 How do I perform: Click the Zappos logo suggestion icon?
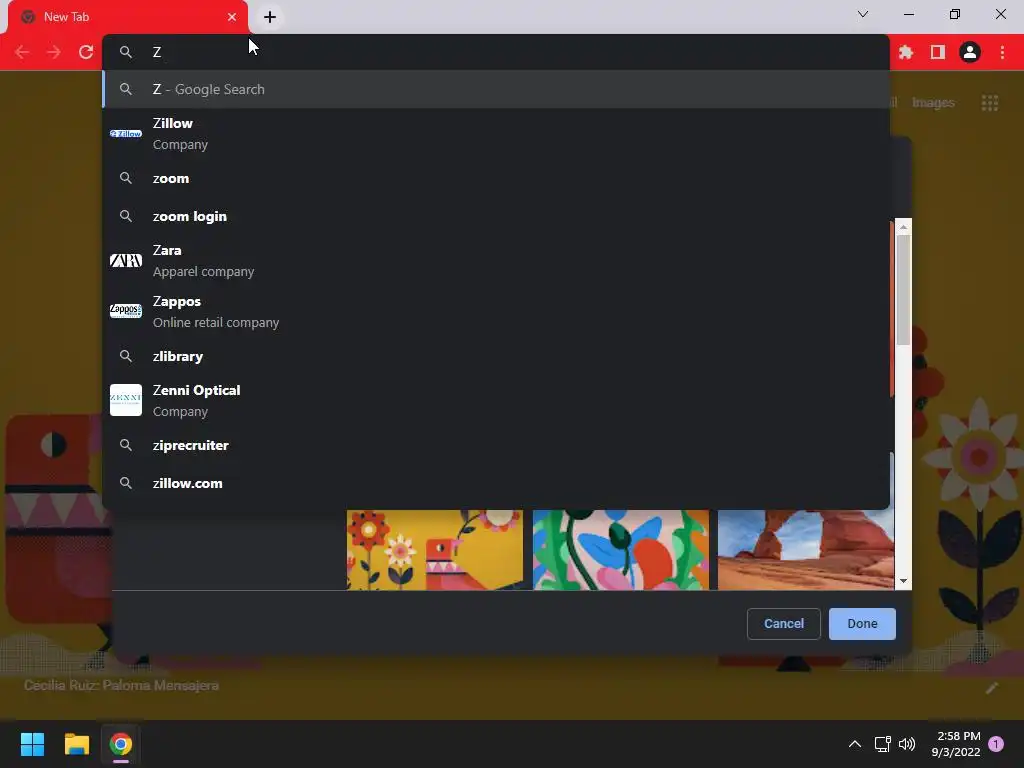pyautogui.click(x=126, y=311)
